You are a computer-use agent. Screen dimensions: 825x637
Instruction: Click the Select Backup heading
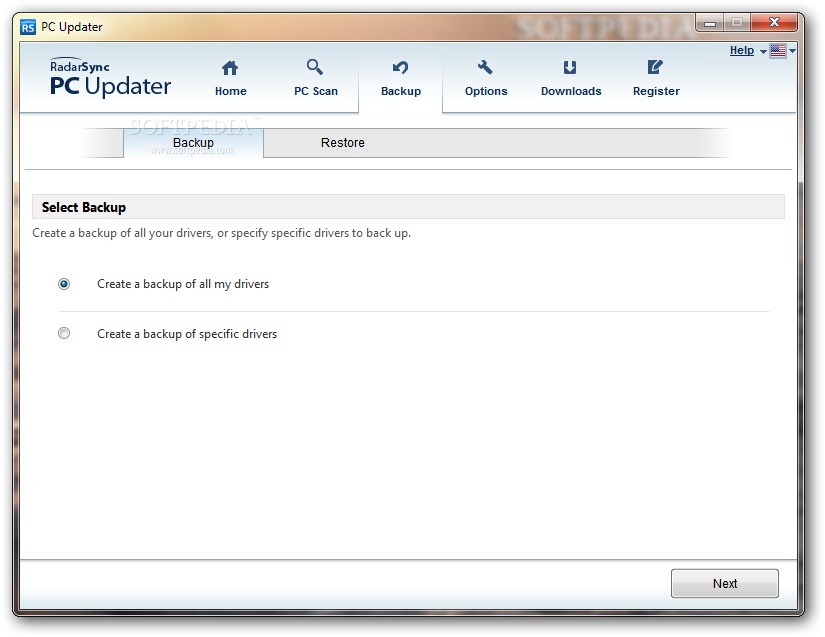pos(84,207)
